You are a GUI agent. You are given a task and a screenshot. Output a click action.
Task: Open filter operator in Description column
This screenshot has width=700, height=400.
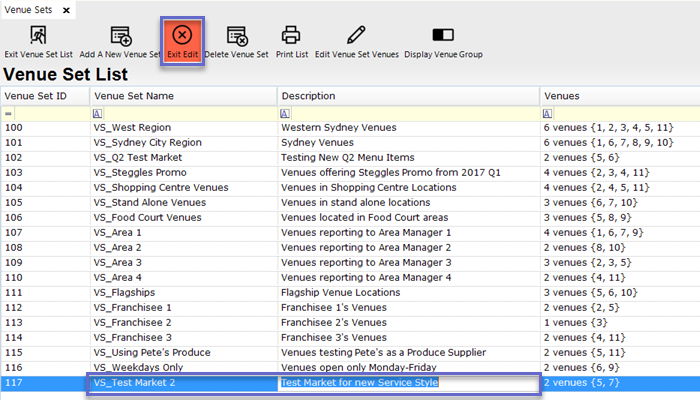[286, 114]
